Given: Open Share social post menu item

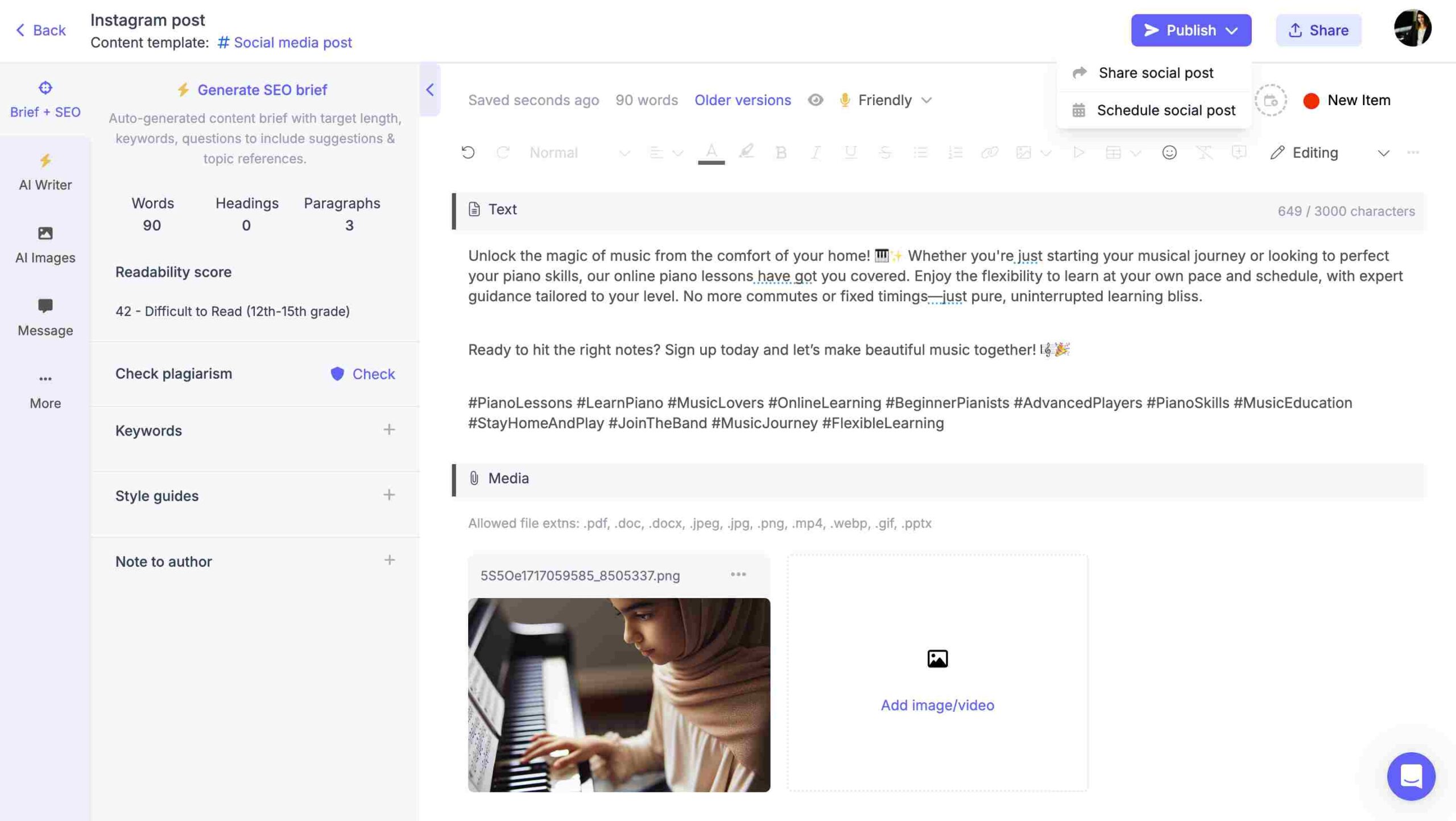Looking at the screenshot, I should click(x=1156, y=72).
